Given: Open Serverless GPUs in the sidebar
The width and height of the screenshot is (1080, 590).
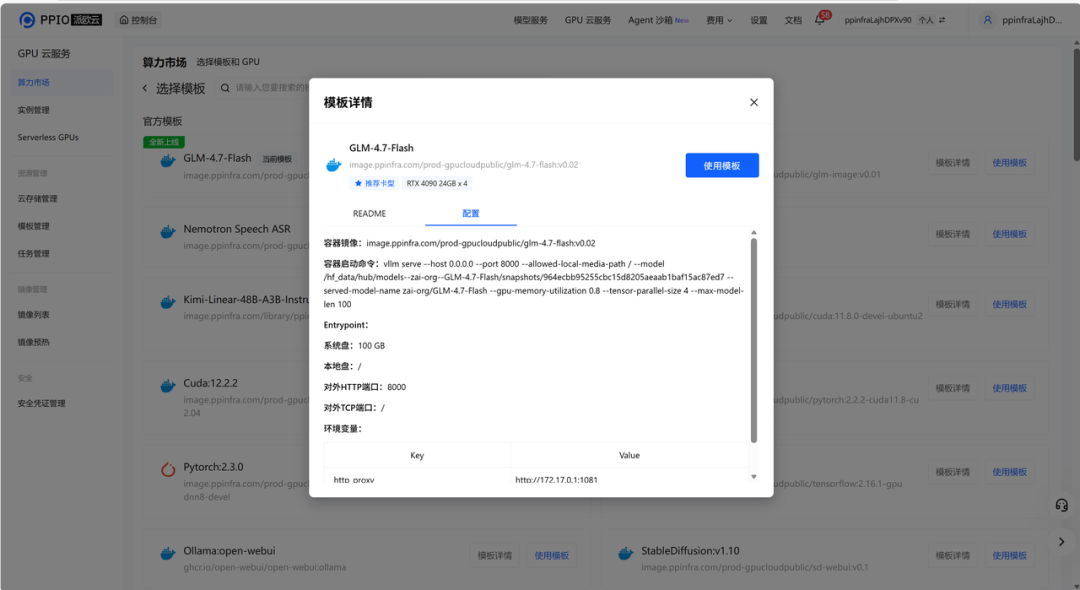Looking at the screenshot, I should [48, 137].
